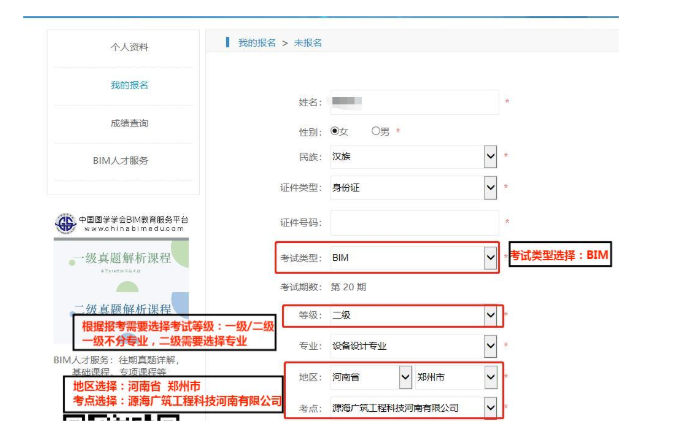
Task: Click the 未报名 breadcrumb link
Action: click(x=308, y=43)
